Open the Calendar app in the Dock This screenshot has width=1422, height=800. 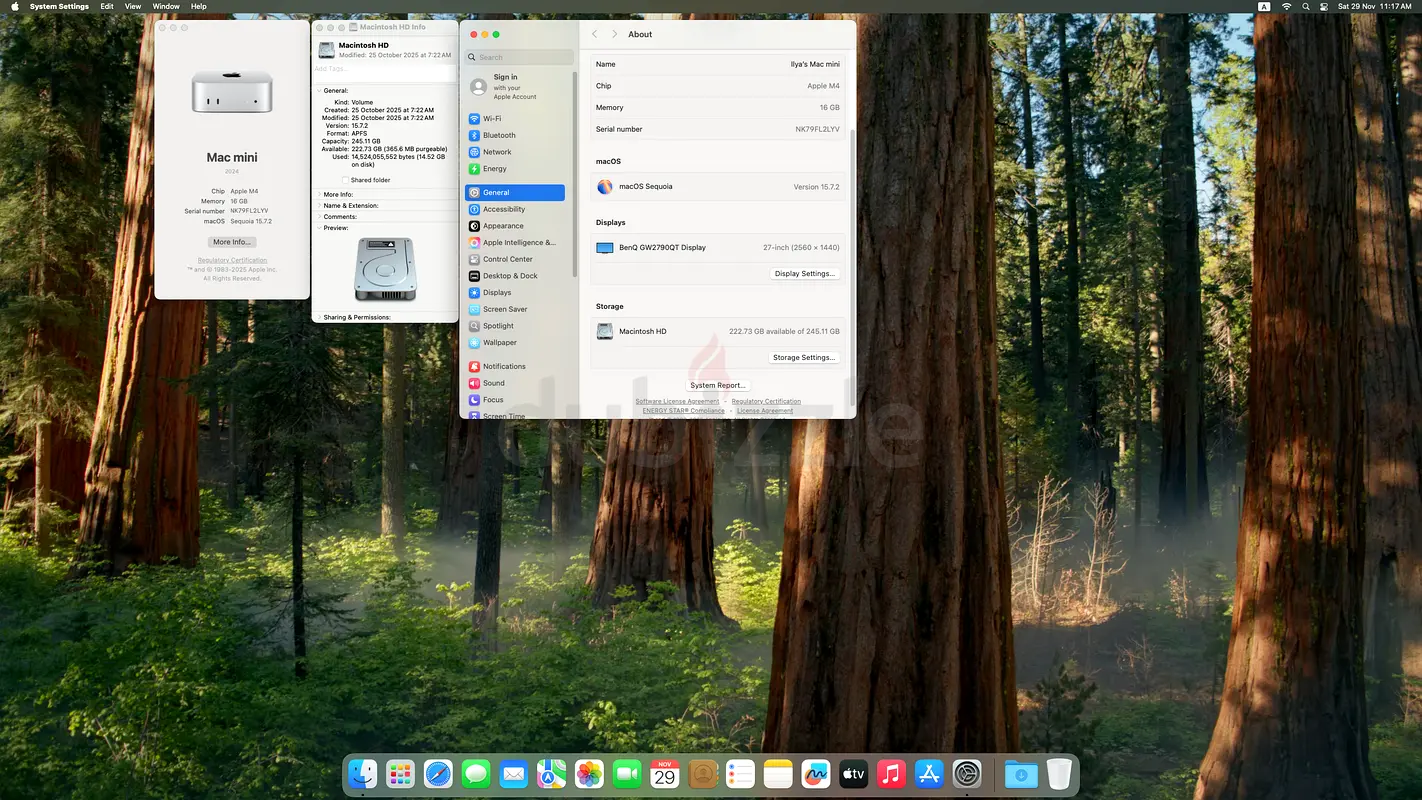(x=665, y=774)
